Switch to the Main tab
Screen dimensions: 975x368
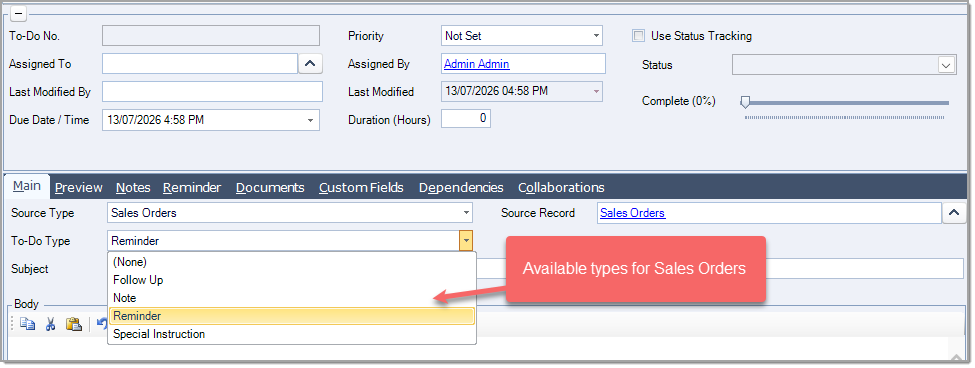pos(27,186)
